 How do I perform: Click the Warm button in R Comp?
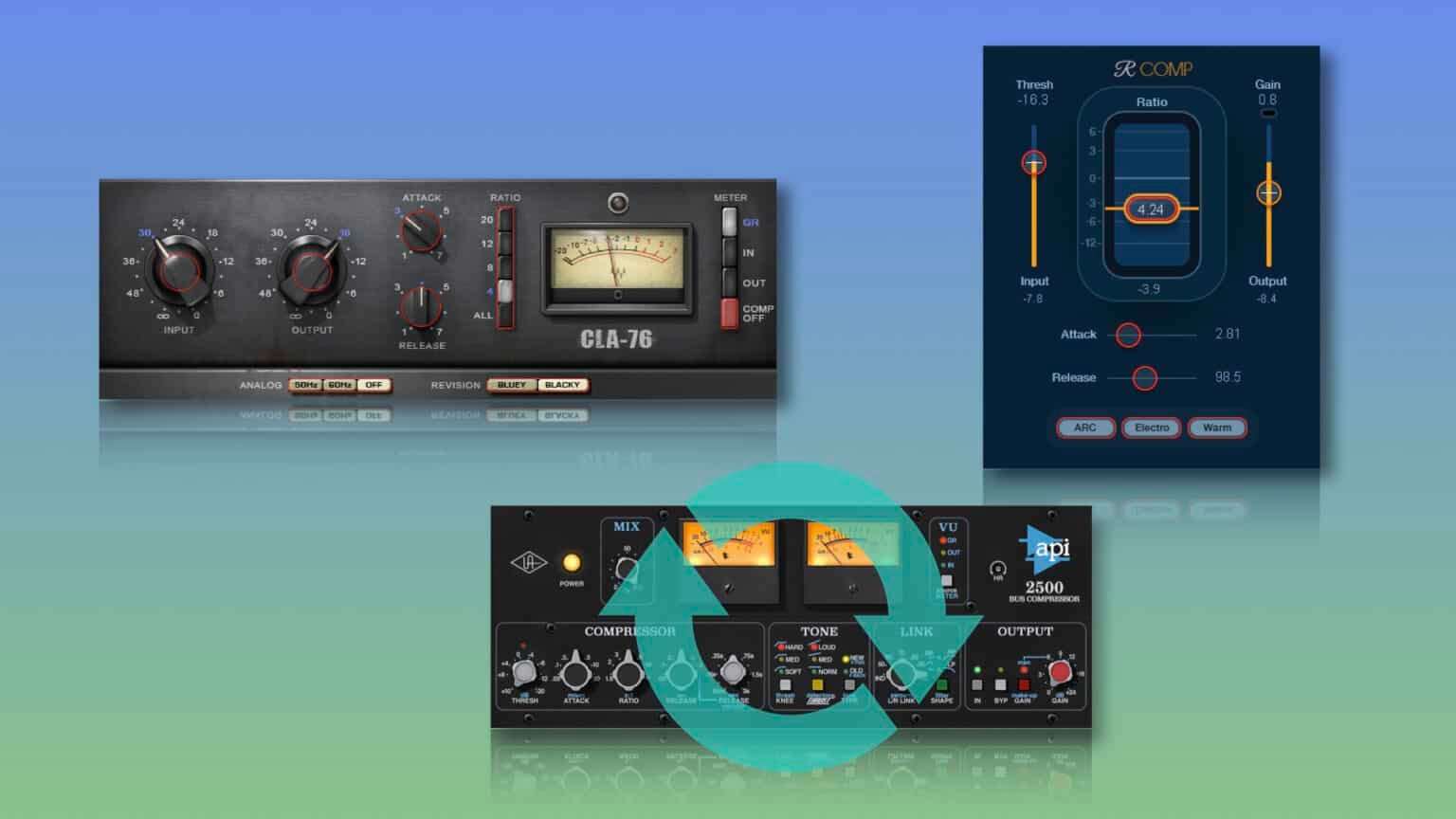(x=1218, y=428)
